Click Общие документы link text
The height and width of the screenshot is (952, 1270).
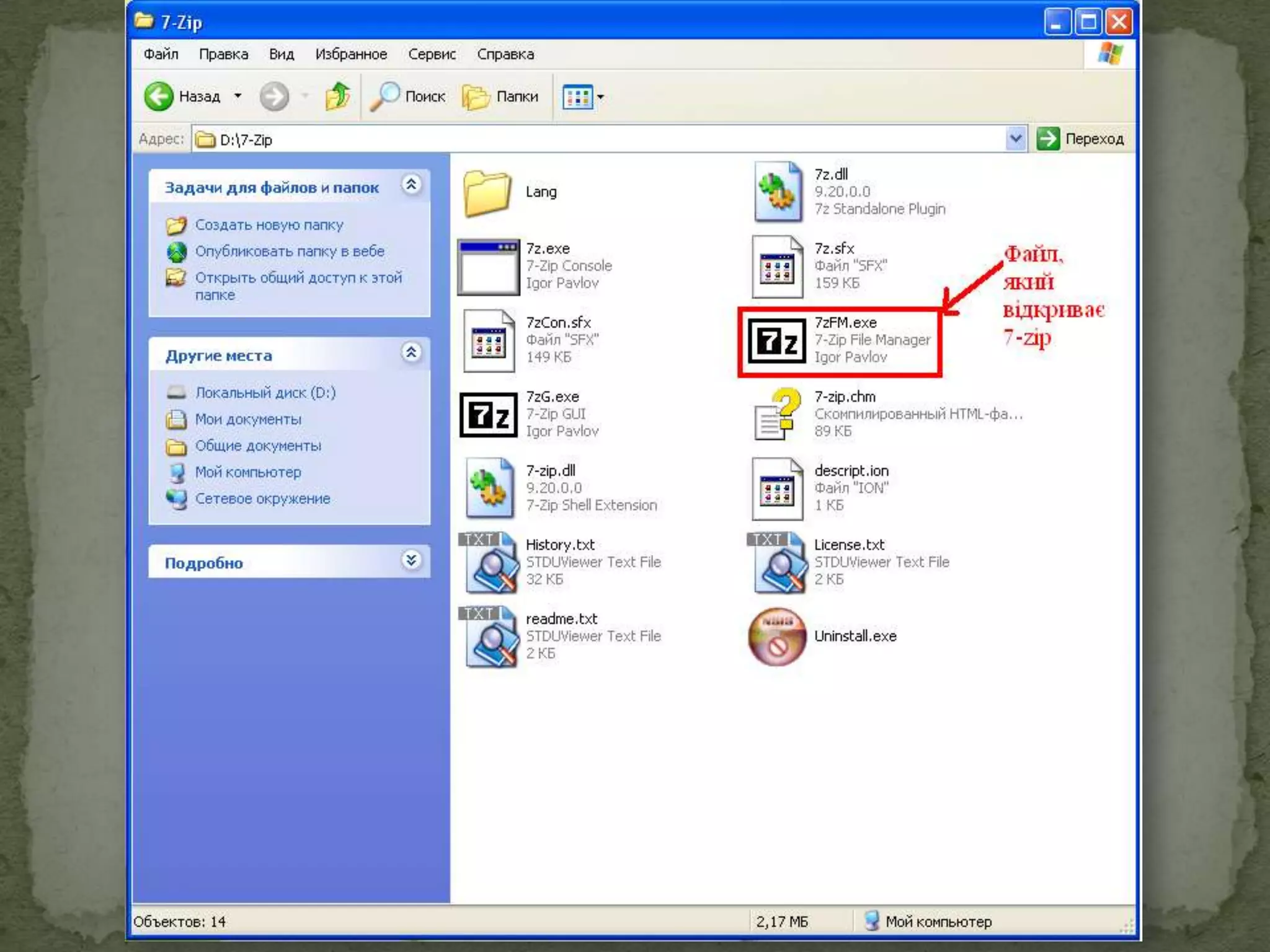pos(258,446)
